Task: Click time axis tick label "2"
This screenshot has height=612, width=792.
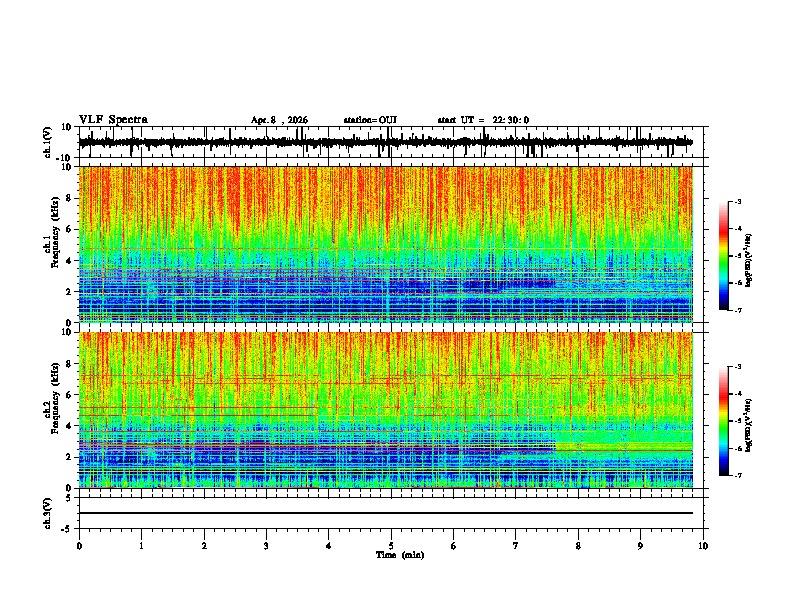Action: pyautogui.click(x=204, y=546)
